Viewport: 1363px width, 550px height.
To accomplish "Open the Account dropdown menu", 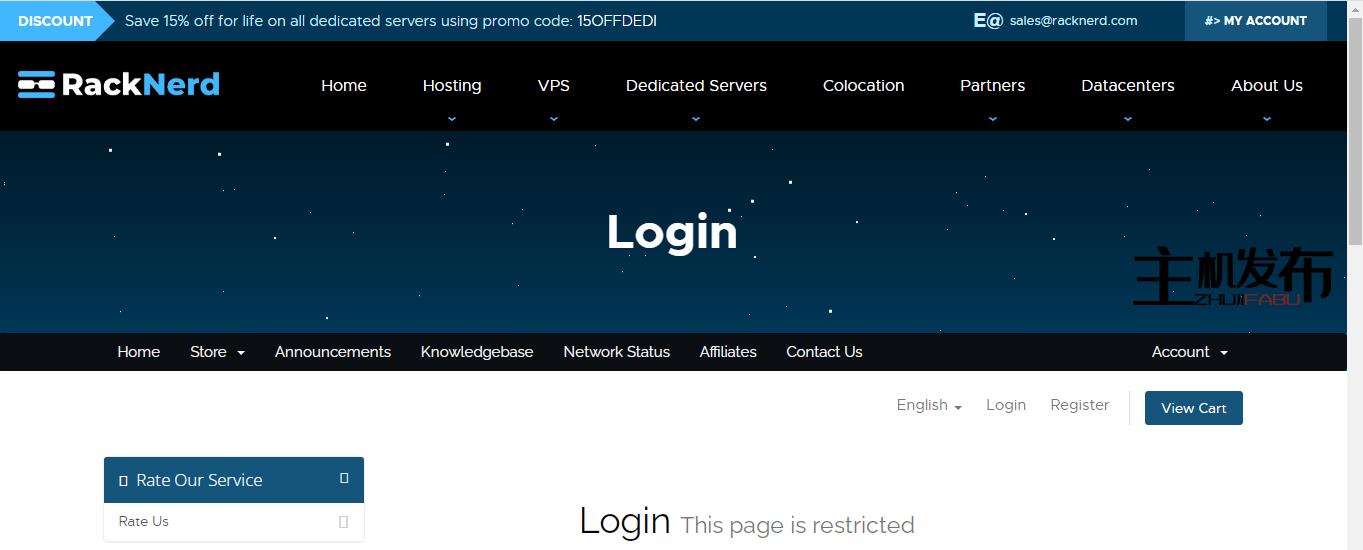I will [x=1189, y=352].
